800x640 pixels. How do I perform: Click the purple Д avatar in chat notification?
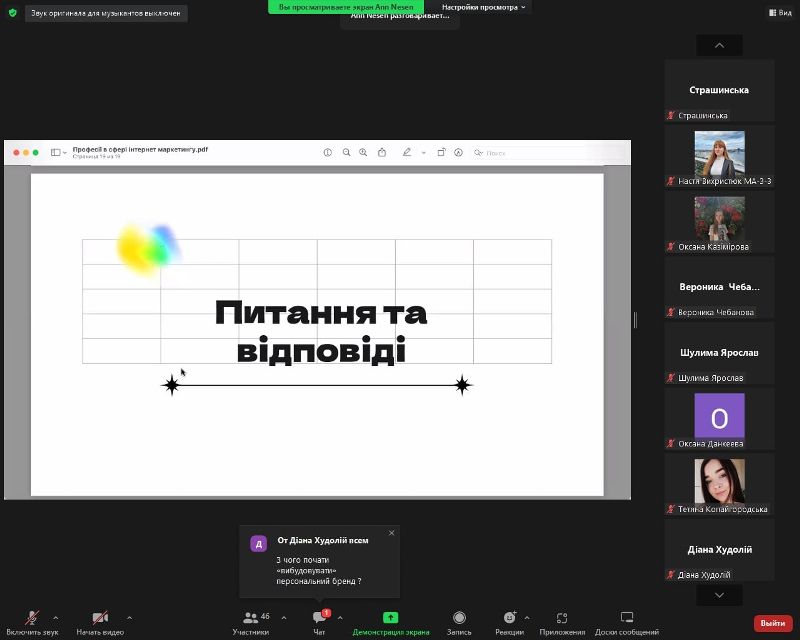[x=259, y=544]
